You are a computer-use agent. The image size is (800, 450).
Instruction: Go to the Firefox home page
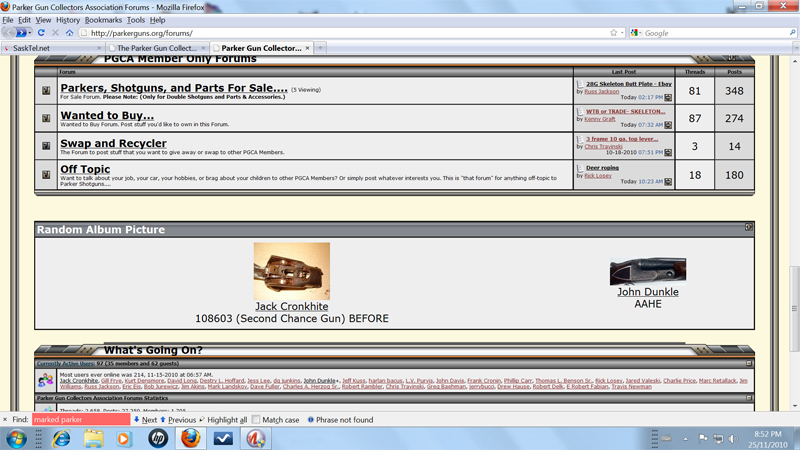69,33
